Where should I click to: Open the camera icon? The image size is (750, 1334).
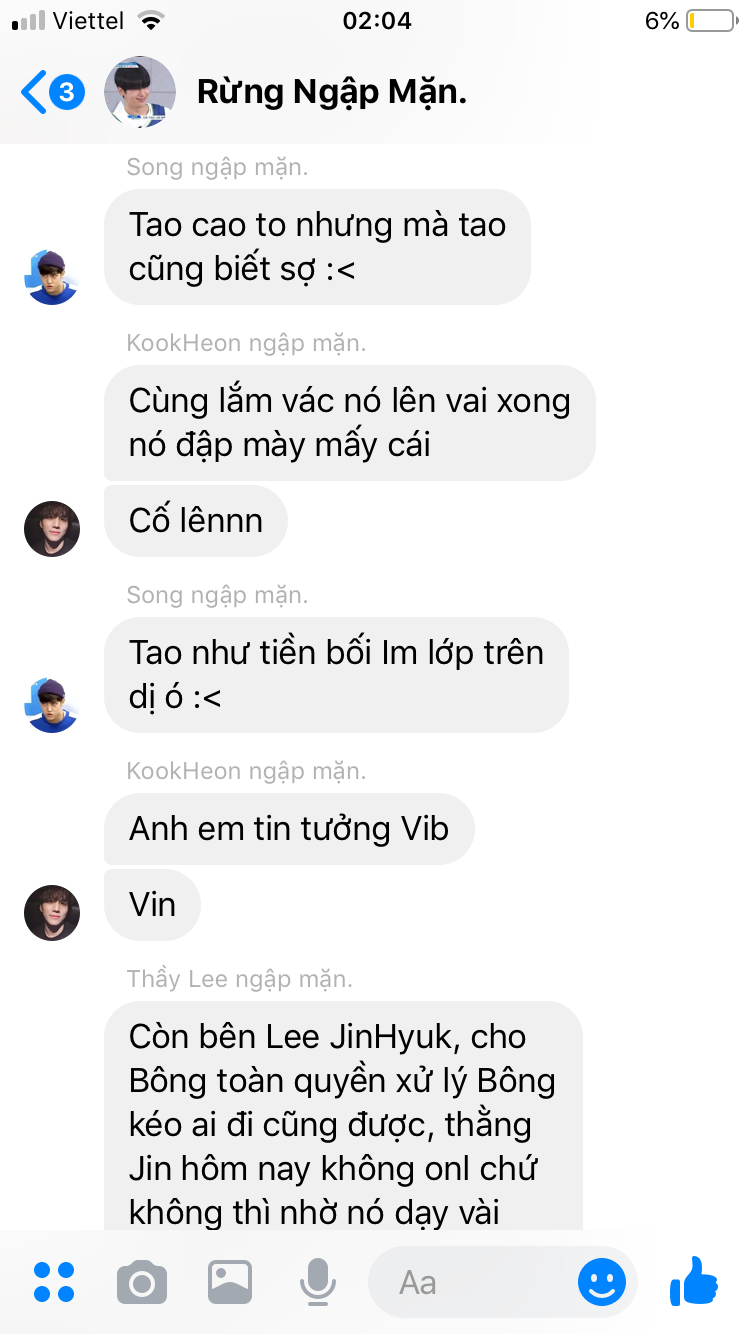click(x=142, y=1282)
